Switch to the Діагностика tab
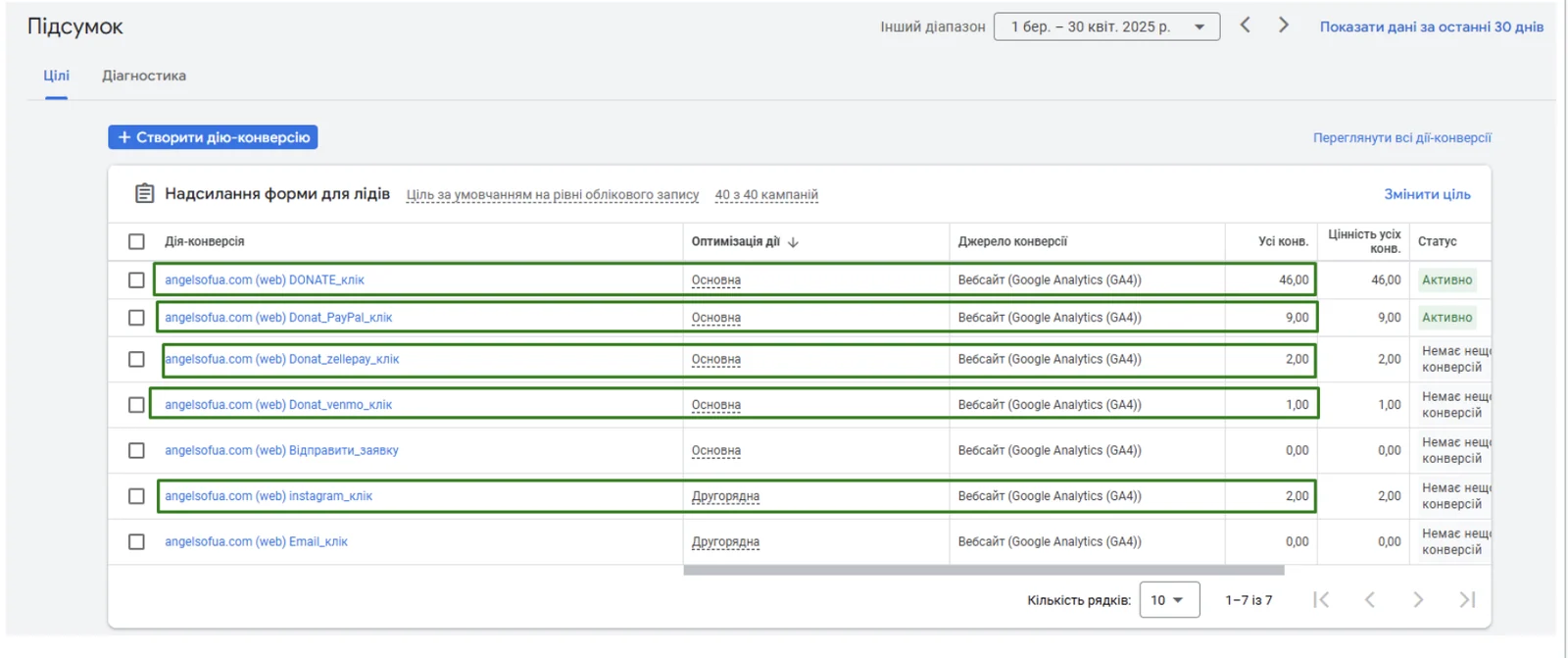This screenshot has width=1568, height=658. pos(144,76)
